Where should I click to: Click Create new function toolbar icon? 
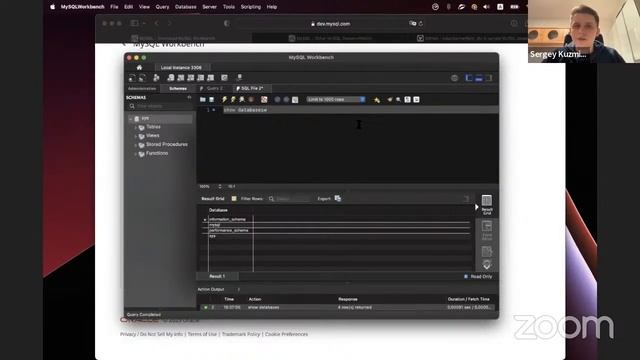pyautogui.click(x=211, y=78)
